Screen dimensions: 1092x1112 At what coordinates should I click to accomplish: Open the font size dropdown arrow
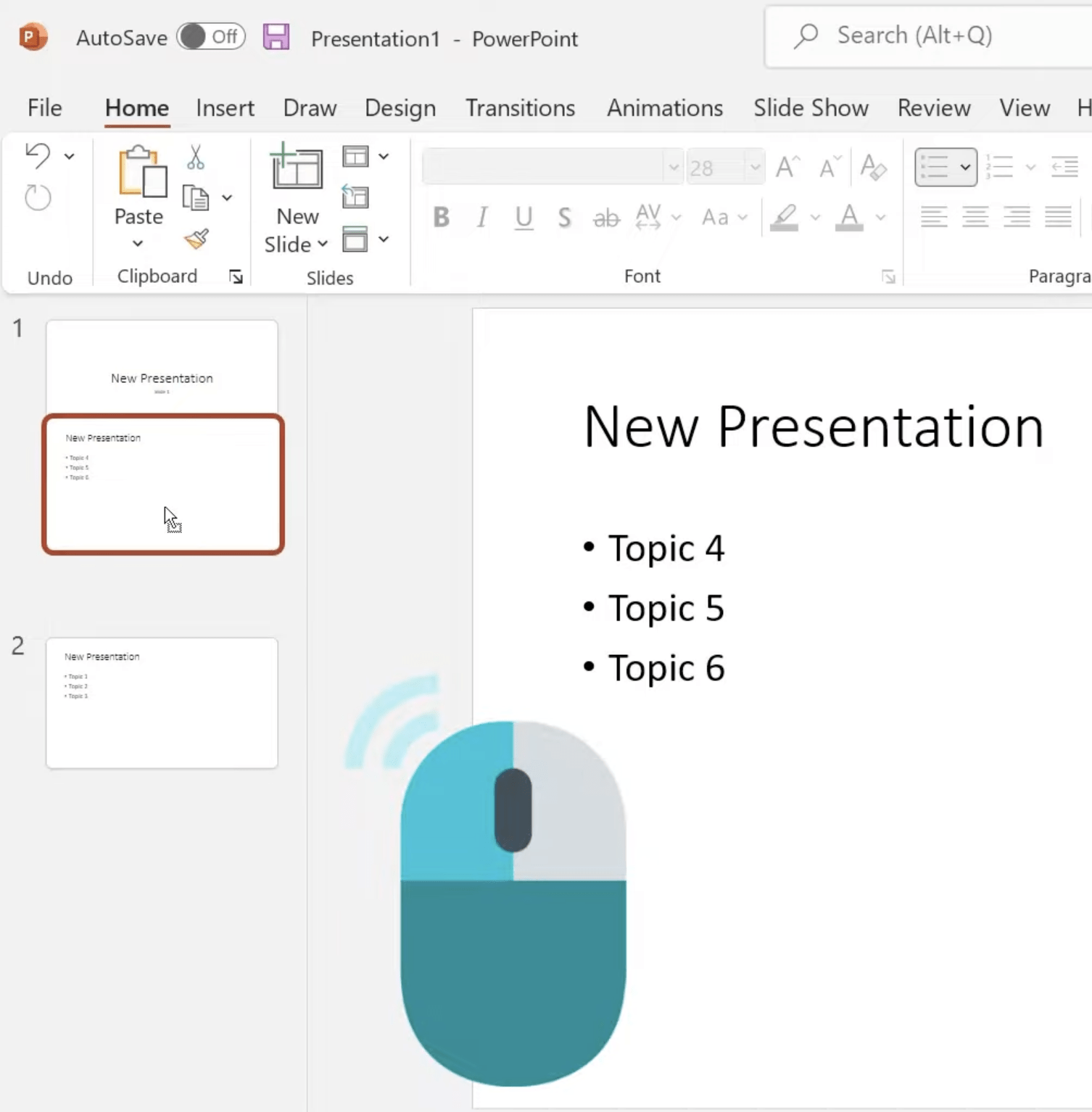pyautogui.click(x=755, y=168)
